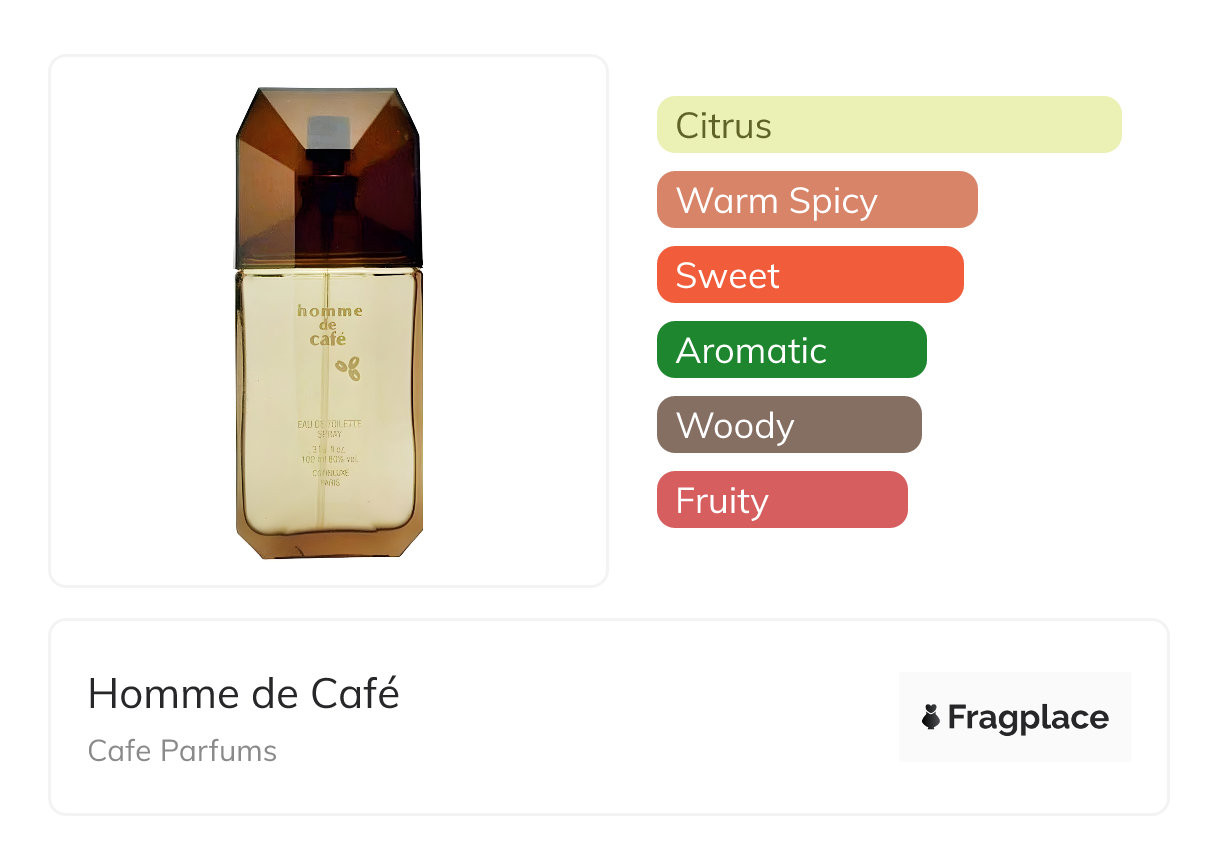Select the Warm Spicy accord bar

(x=816, y=200)
